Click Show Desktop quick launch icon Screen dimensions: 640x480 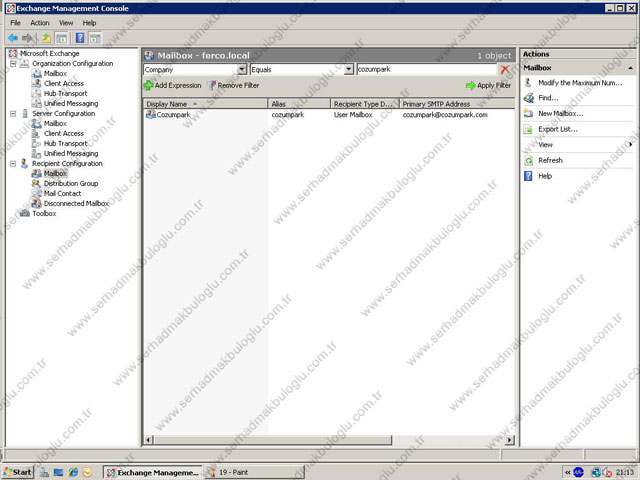(x=58, y=472)
